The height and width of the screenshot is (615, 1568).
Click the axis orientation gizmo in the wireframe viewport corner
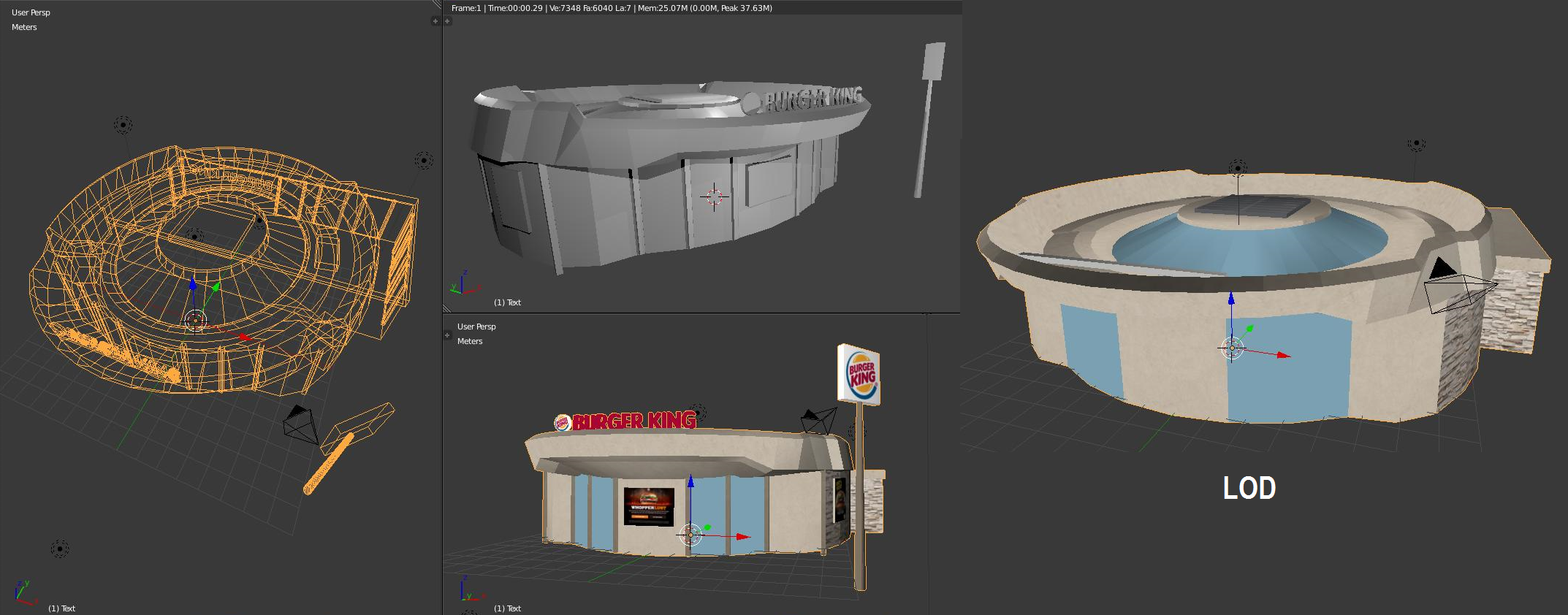point(23,593)
